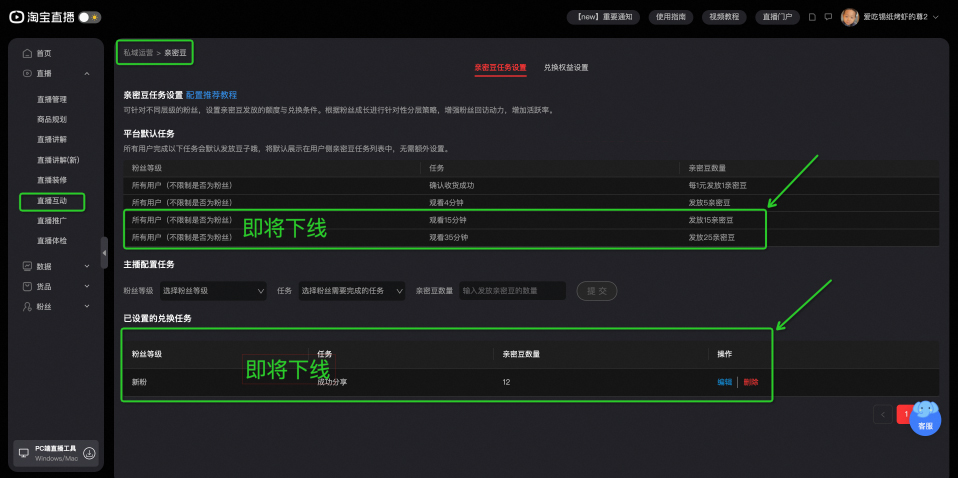Viewport: 958px width, 478px height.
Task: Open the 配置推荐教程 link
Action: [x=211, y=95]
